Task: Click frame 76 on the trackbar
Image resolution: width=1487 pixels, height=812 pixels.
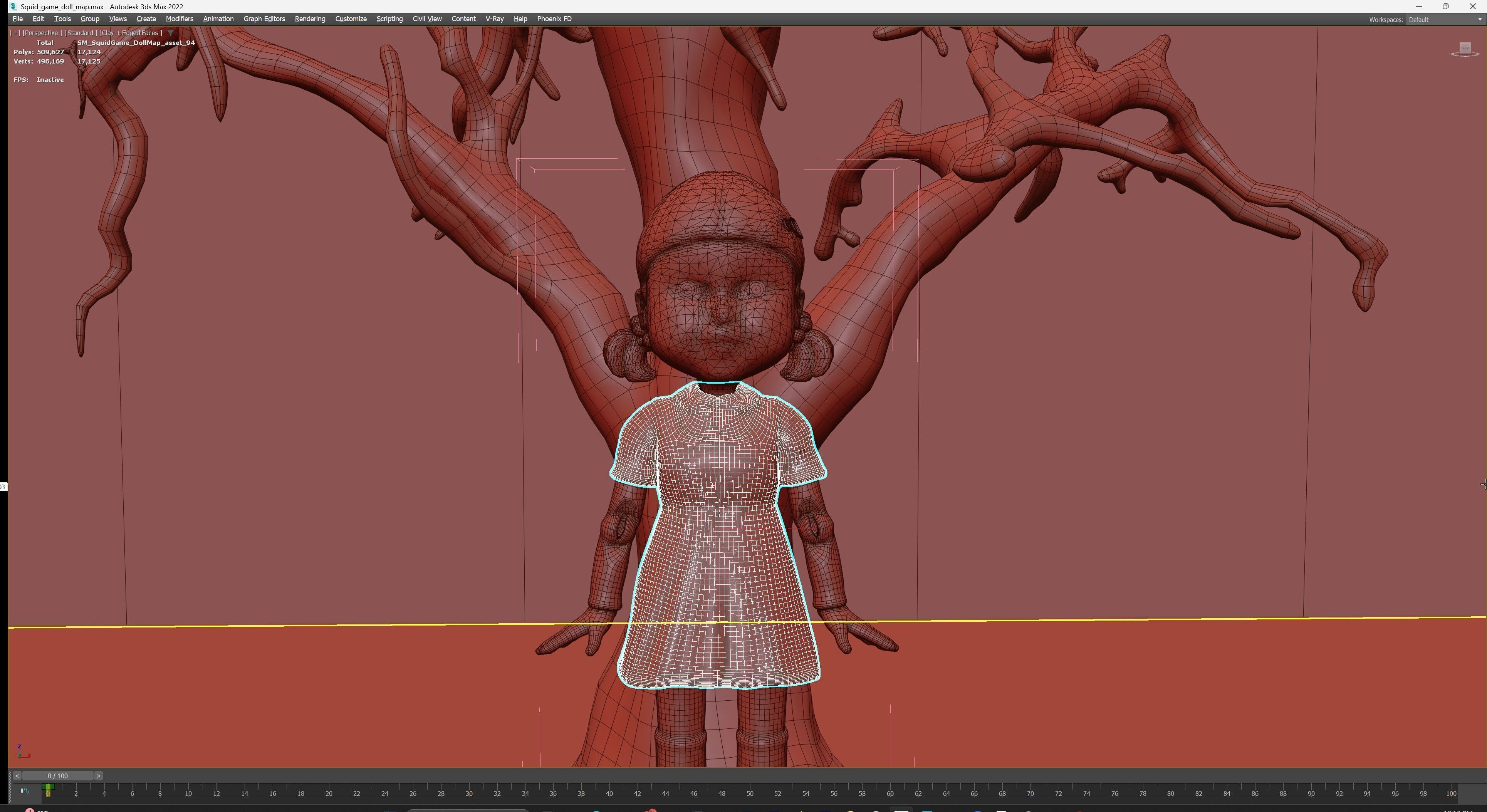Action: coord(1115,794)
